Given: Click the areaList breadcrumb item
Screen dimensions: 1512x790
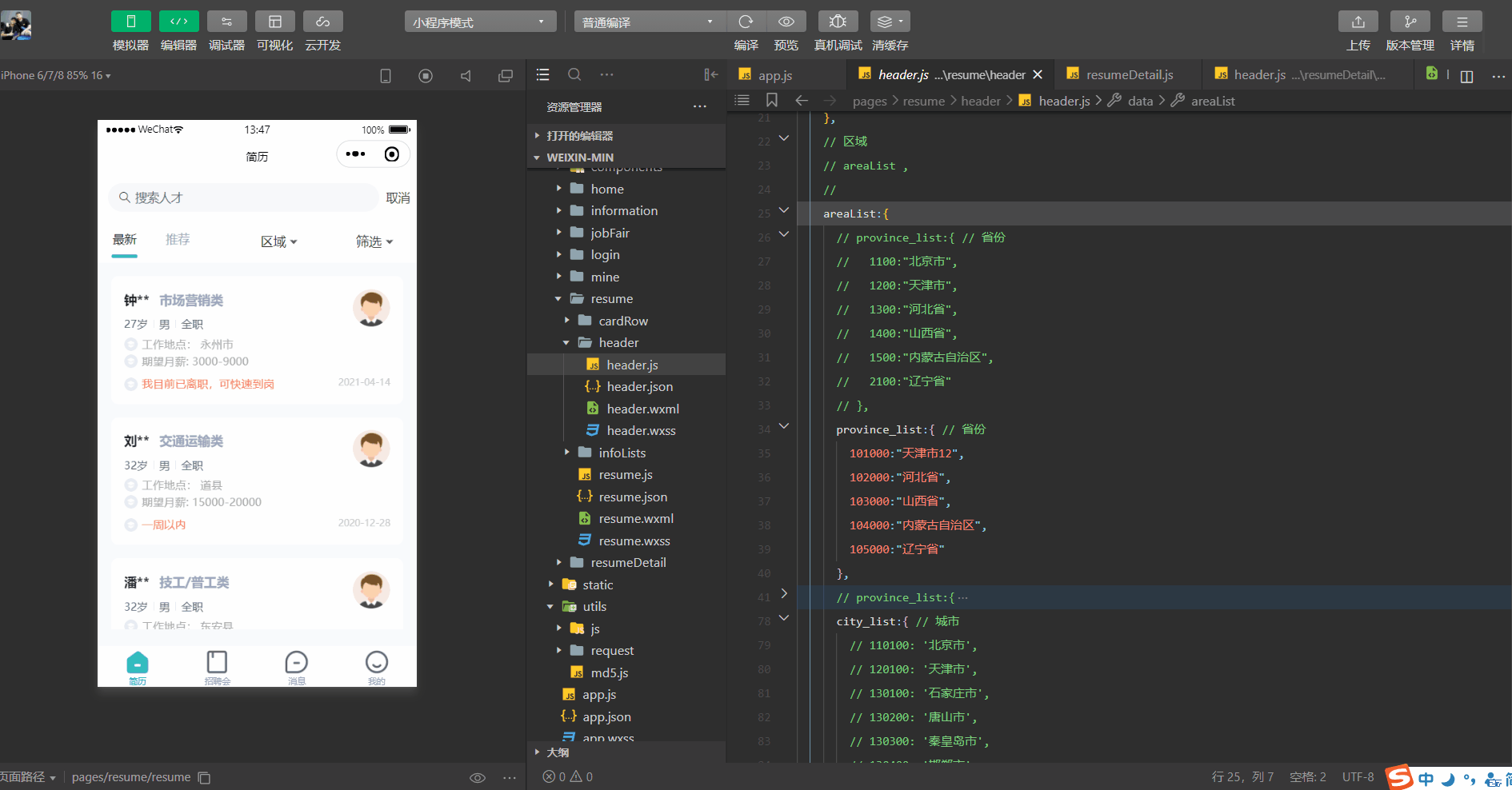Looking at the screenshot, I should click(x=1213, y=101).
